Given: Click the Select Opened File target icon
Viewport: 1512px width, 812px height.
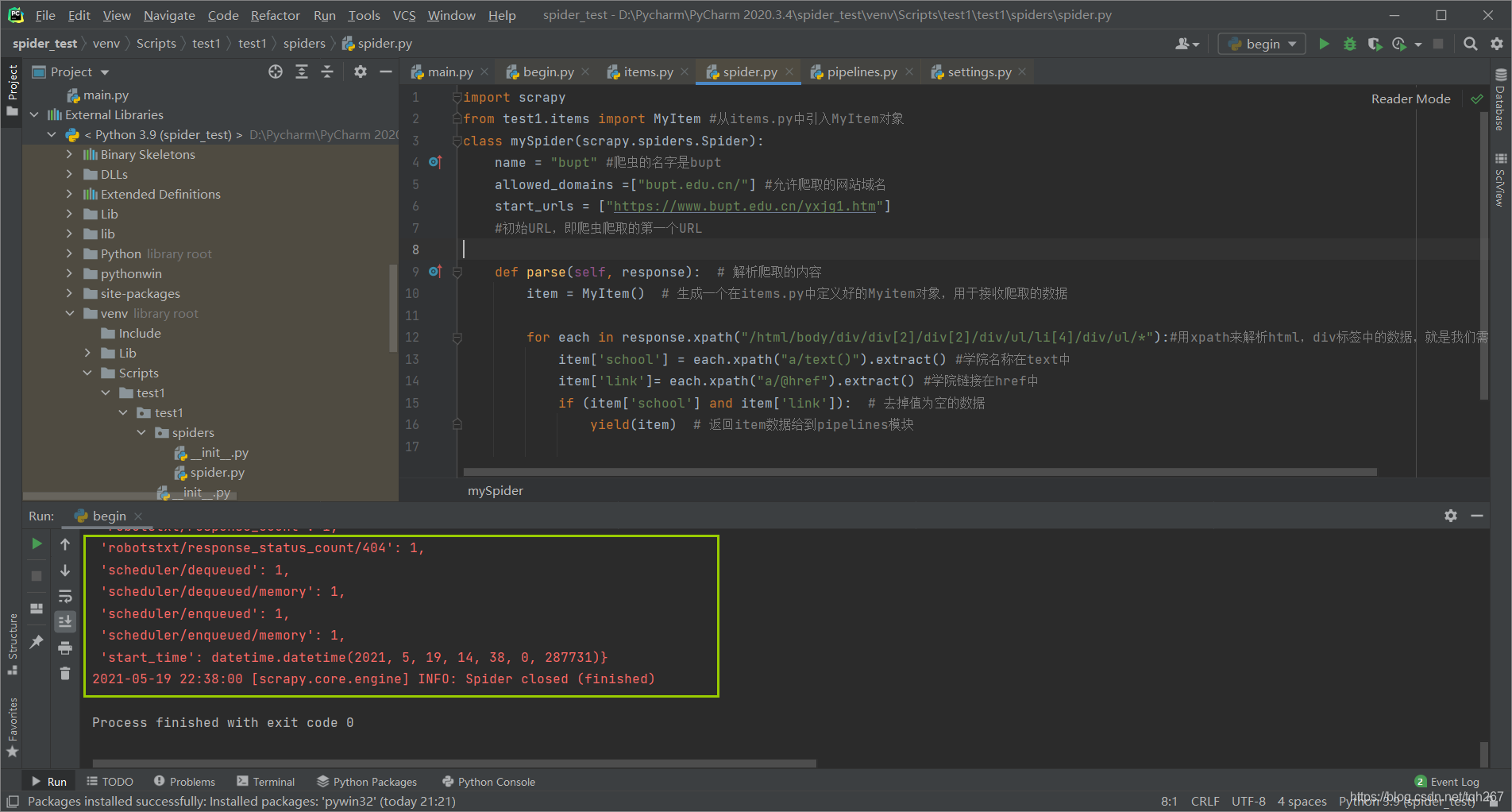Looking at the screenshot, I should click(x=276, y=72).
